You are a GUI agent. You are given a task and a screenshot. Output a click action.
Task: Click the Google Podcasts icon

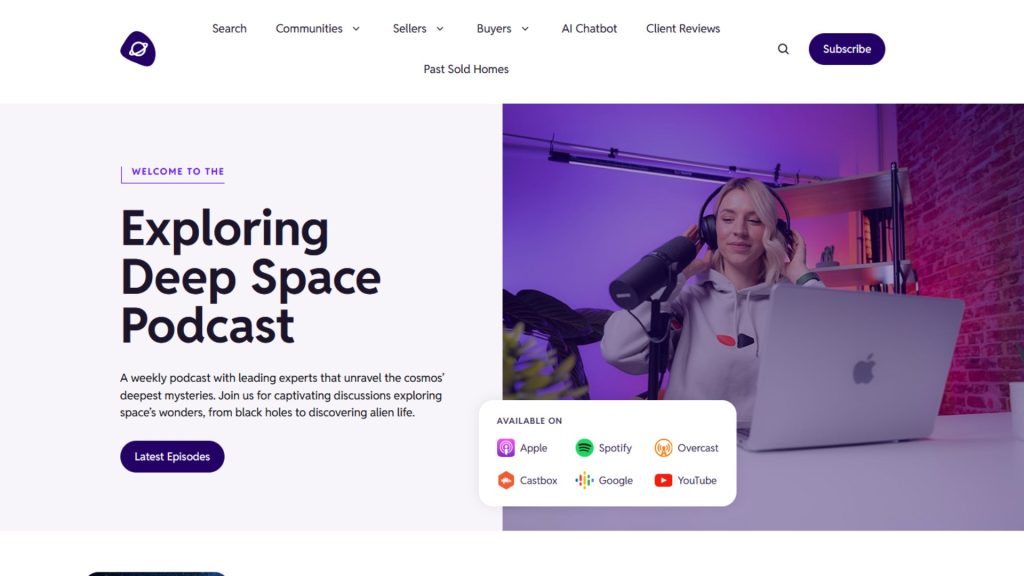tap(584, 480)
